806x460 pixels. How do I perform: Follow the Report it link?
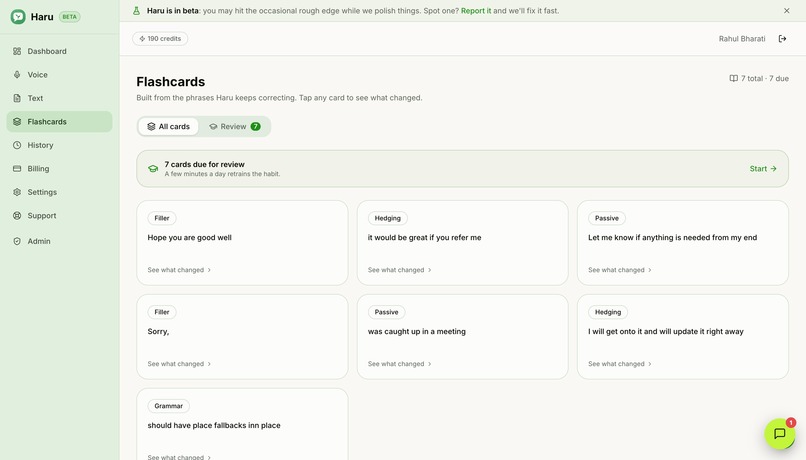pyautogui.click(x=475, y=11)
